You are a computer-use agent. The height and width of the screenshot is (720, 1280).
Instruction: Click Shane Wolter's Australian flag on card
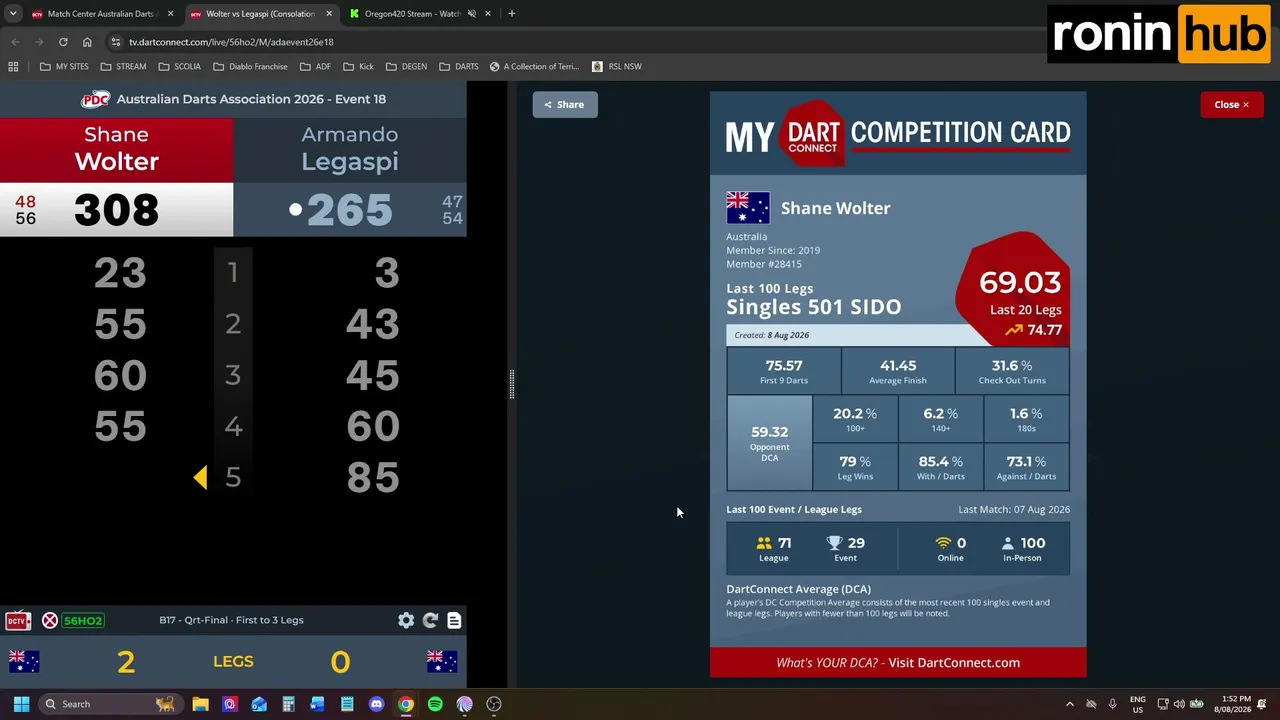748,208
